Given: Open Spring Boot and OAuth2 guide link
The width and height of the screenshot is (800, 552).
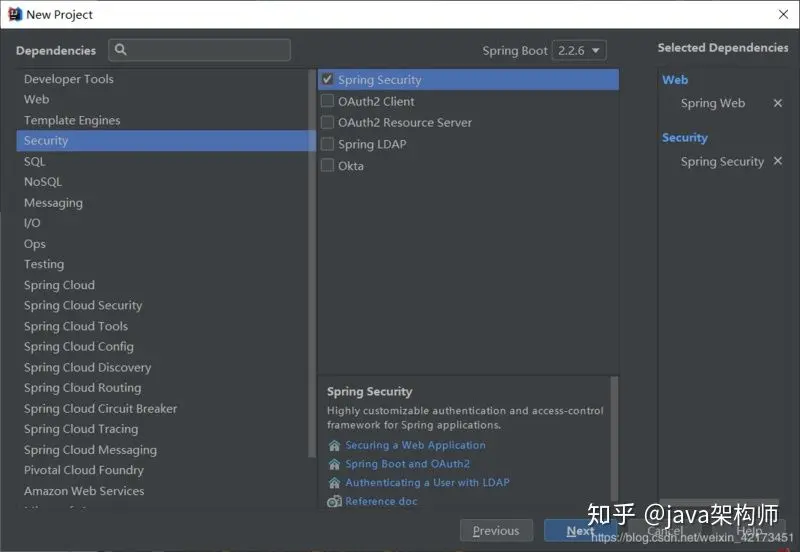Looking at the screenshot, I should [x=408, y=464].
